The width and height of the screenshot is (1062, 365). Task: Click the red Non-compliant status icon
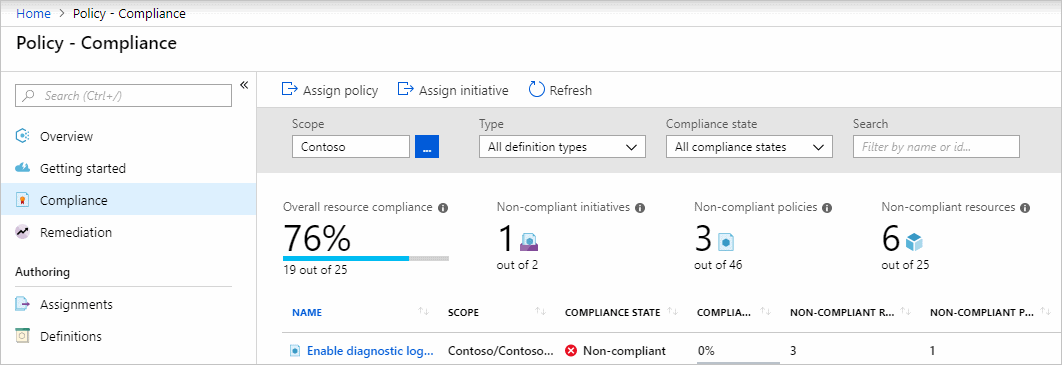571,351
